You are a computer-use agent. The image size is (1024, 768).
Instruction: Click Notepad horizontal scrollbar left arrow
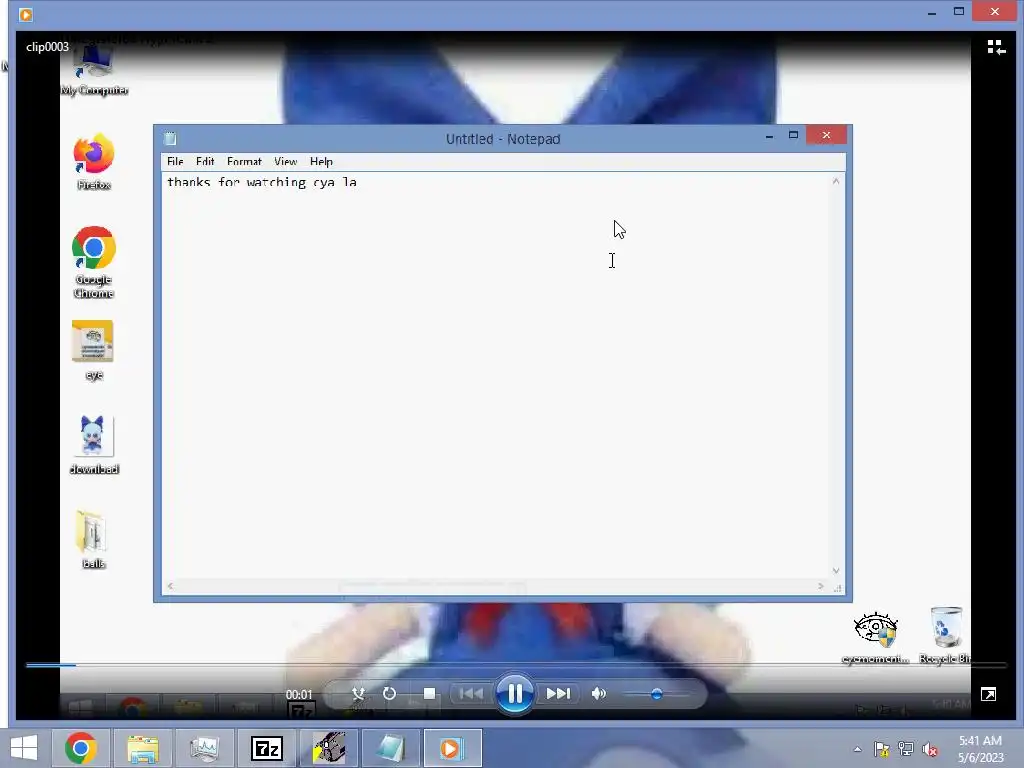(170, 586)
